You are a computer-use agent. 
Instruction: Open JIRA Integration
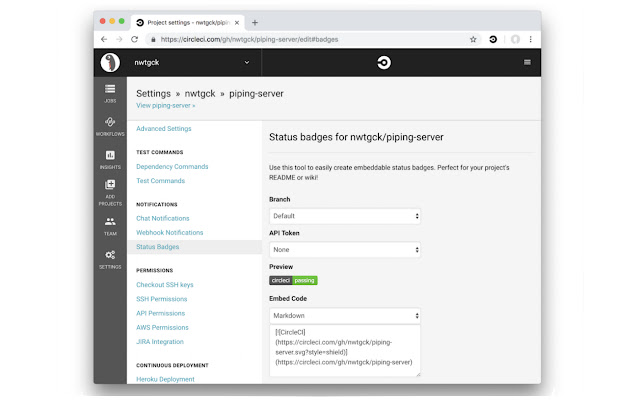coord(160,342)
